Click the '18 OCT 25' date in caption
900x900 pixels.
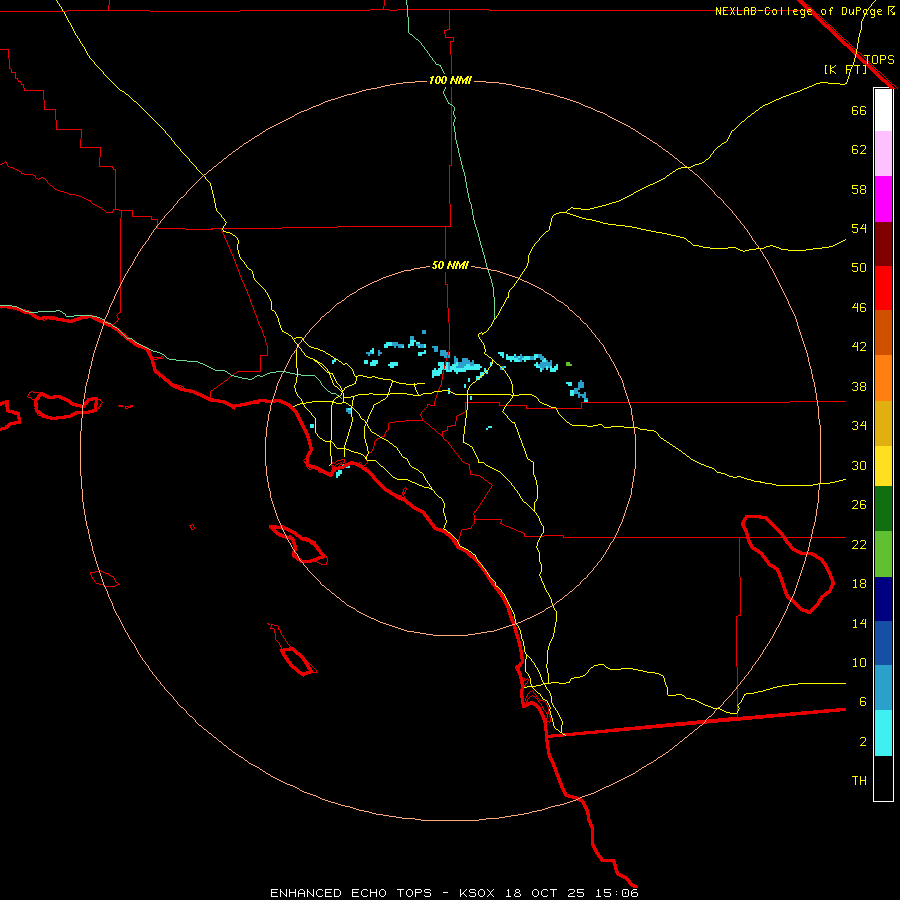[x=545, y=893]
